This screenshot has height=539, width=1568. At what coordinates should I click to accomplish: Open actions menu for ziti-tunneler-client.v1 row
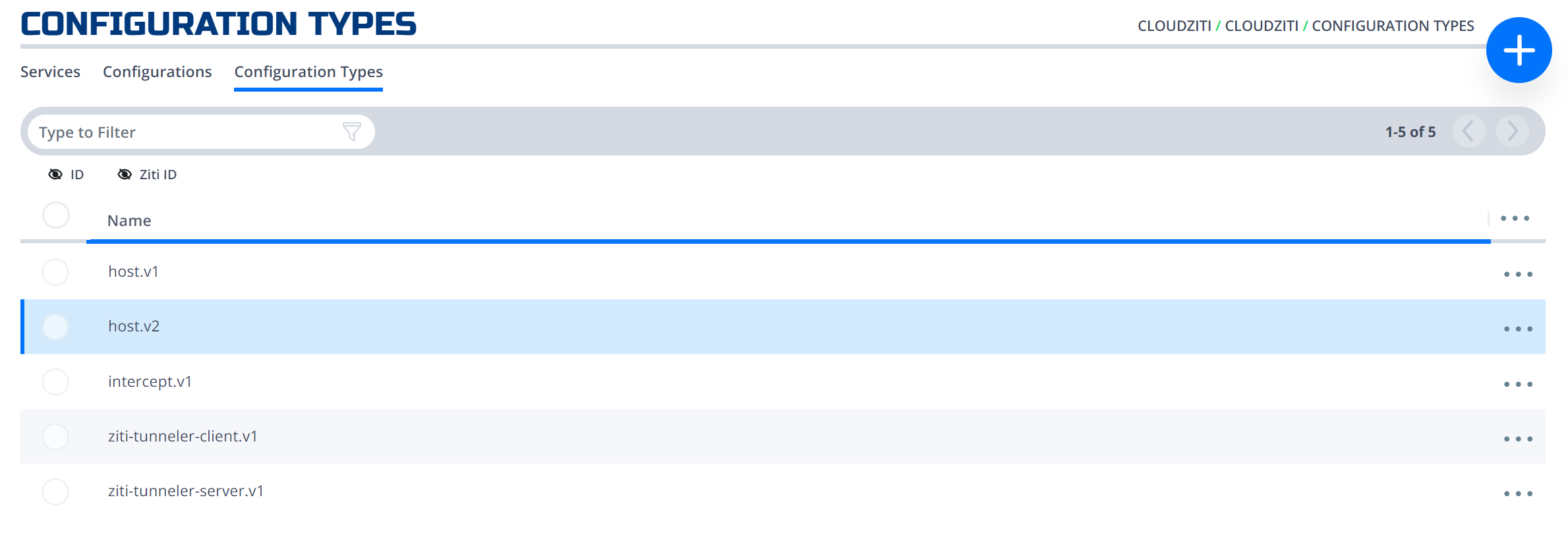pyautogui.click(x=1518, y=439)
